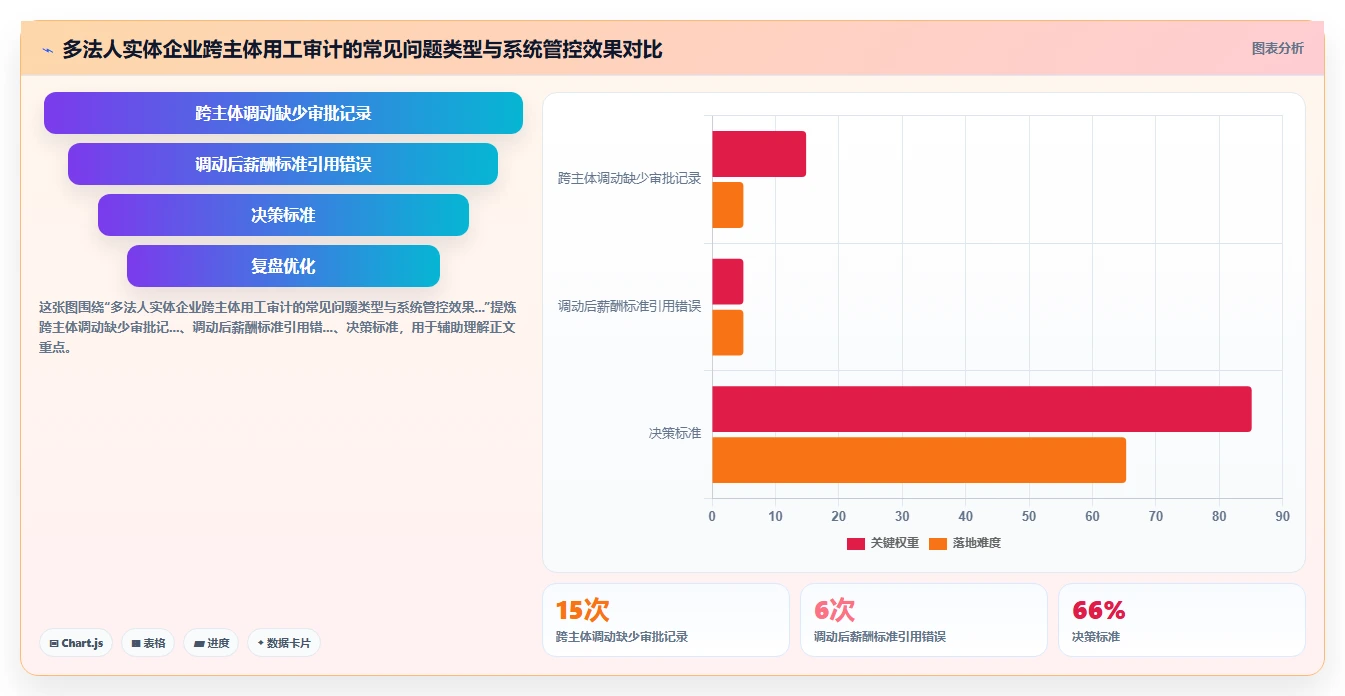The image size is (1345, 696).
Task: Select the 决策标准 funnel bar
Action: 283,215
